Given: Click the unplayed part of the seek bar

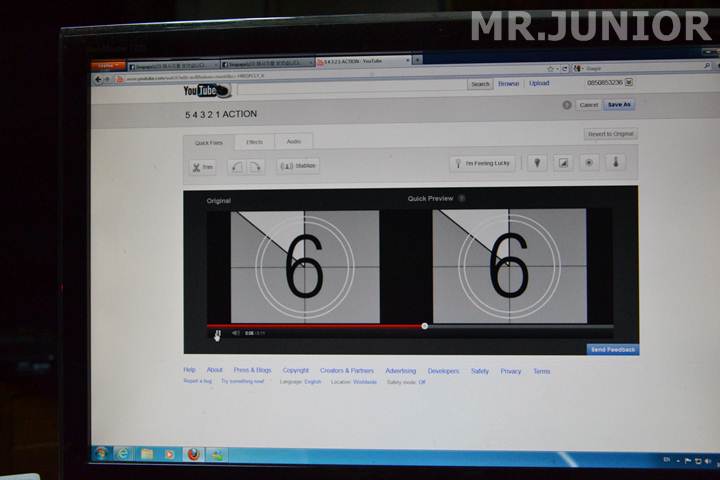Looking at the screenshot, I should [521, 326].
